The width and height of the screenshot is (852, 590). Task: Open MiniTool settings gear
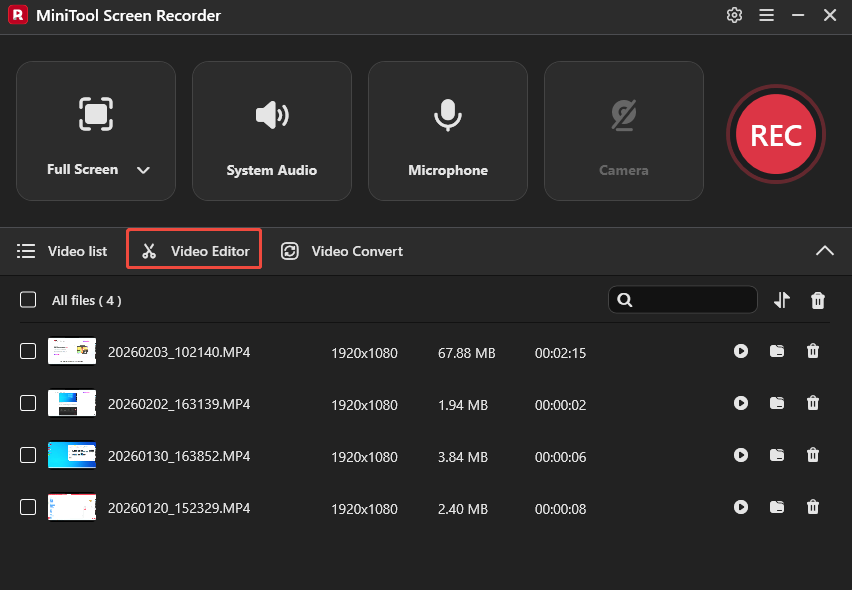tap(734, 15)
